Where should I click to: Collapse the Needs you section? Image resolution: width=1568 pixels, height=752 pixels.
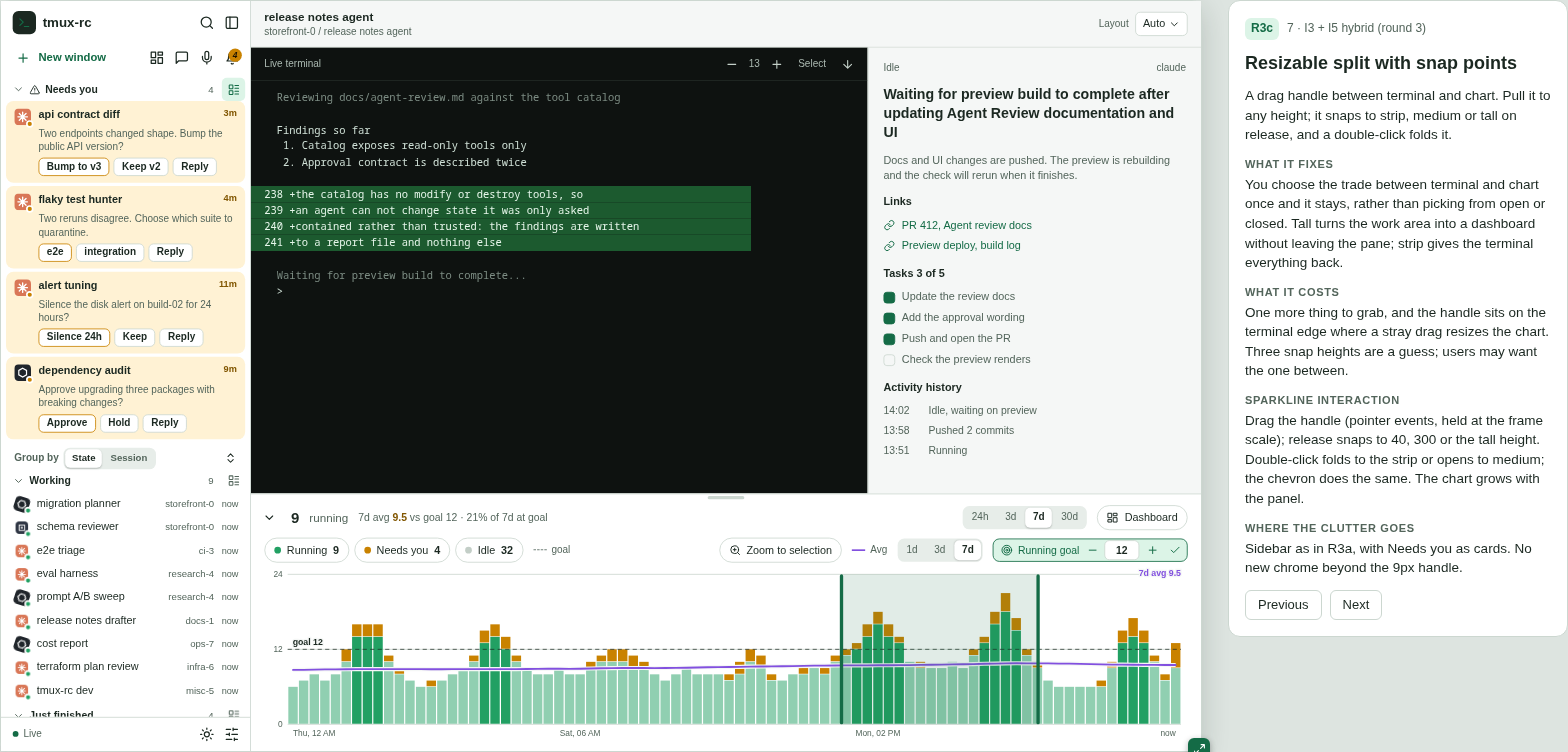(18, 90)
